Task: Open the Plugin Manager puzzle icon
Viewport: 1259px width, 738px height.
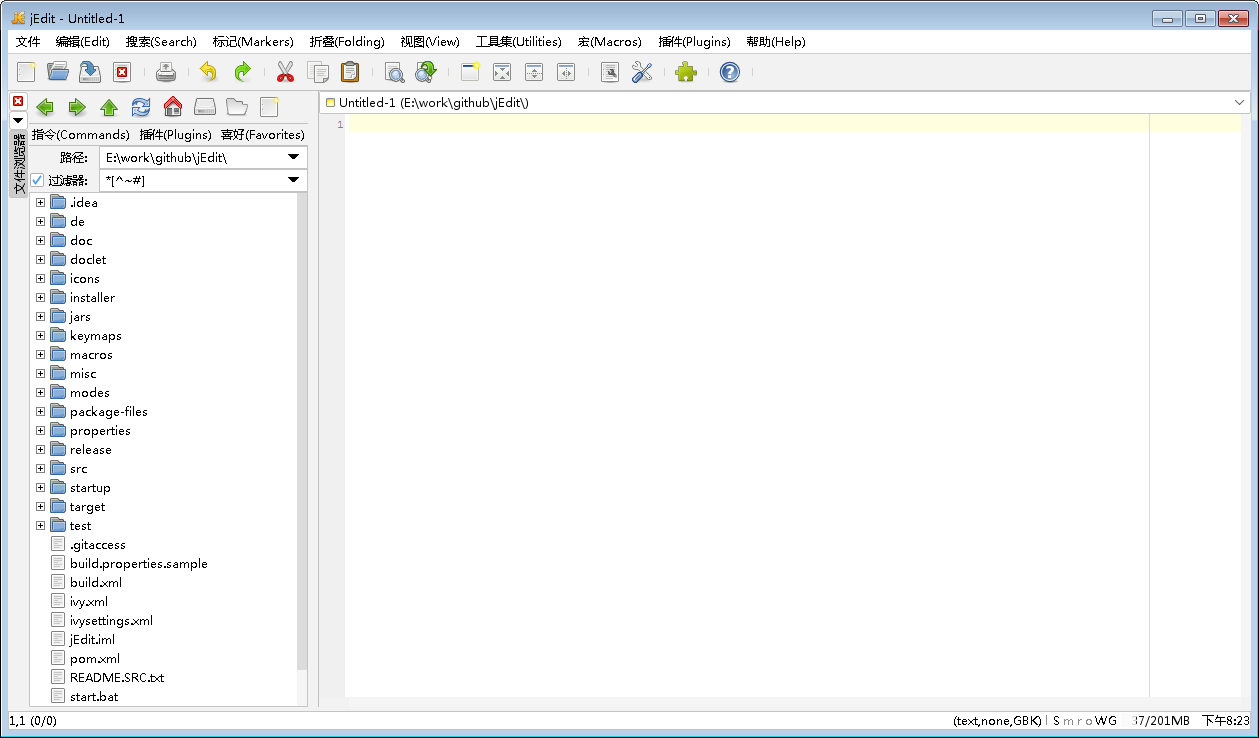Action: click(687, 71)
